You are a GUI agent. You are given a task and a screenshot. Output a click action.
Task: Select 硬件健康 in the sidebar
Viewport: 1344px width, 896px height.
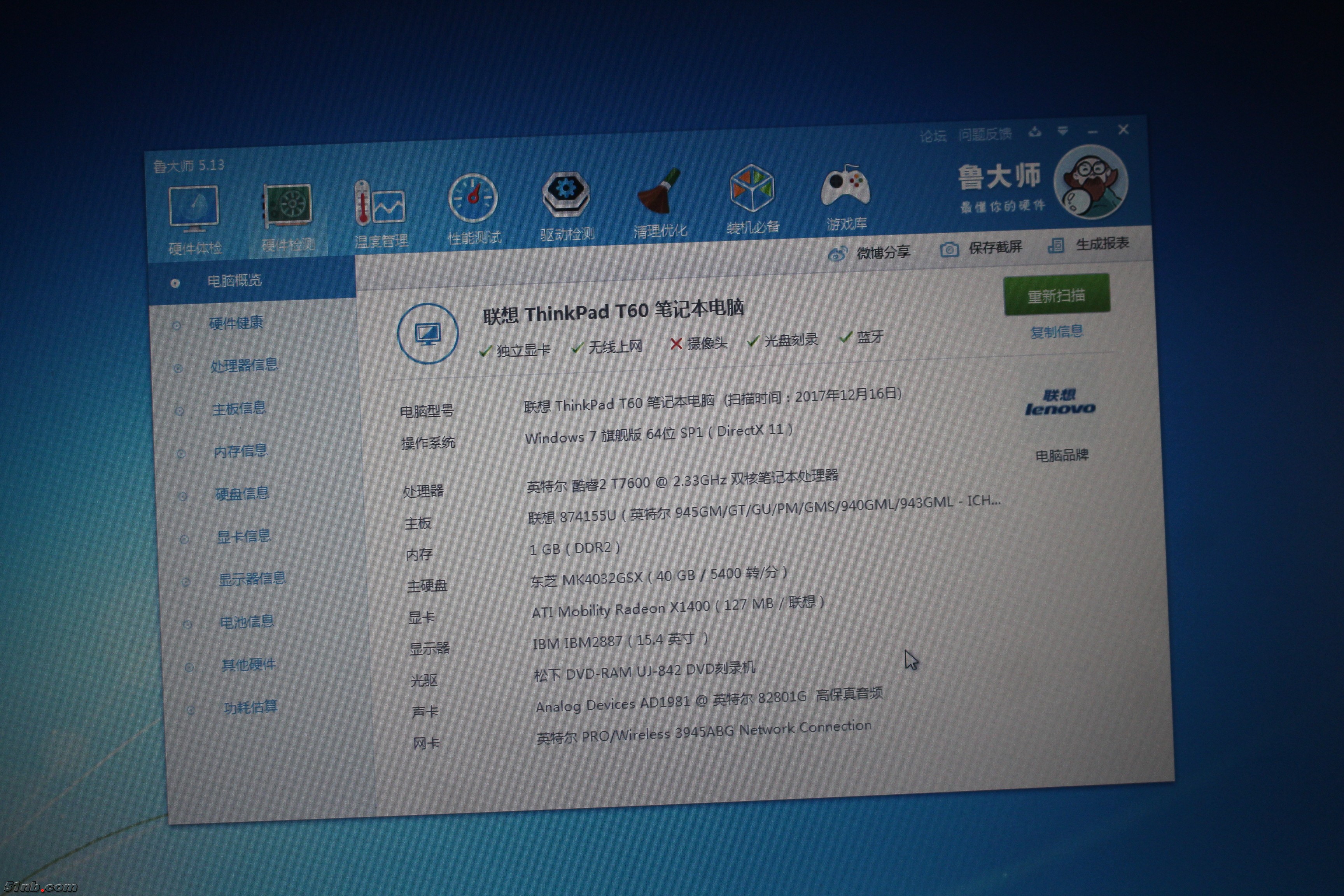pos(235,324)
